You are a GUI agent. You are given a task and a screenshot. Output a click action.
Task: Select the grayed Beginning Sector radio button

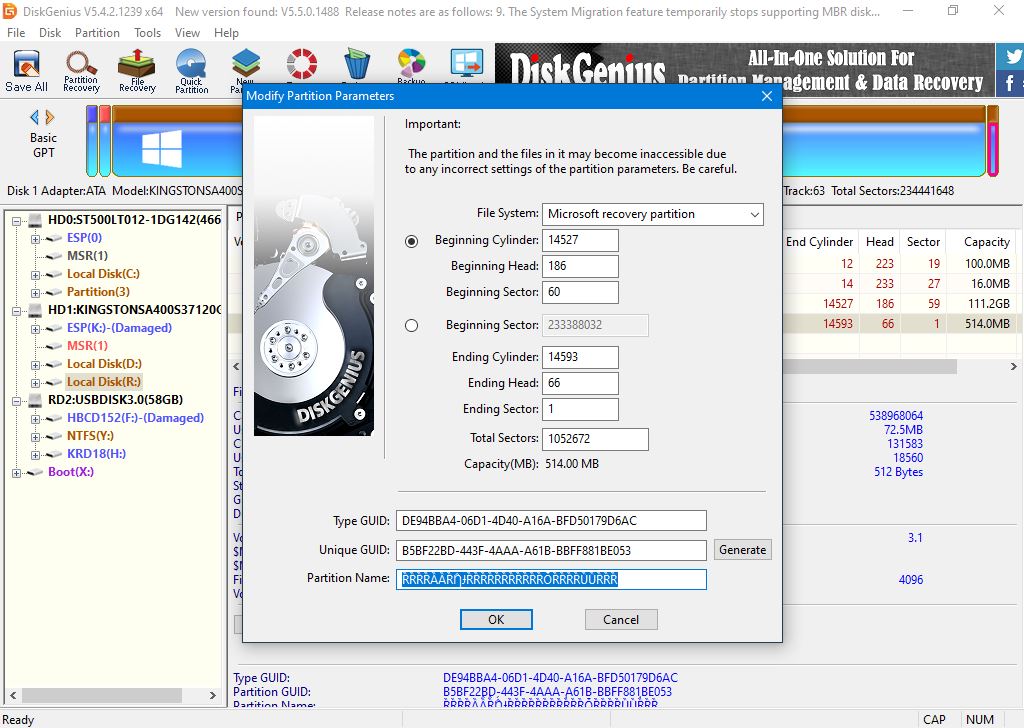point(412,325)
